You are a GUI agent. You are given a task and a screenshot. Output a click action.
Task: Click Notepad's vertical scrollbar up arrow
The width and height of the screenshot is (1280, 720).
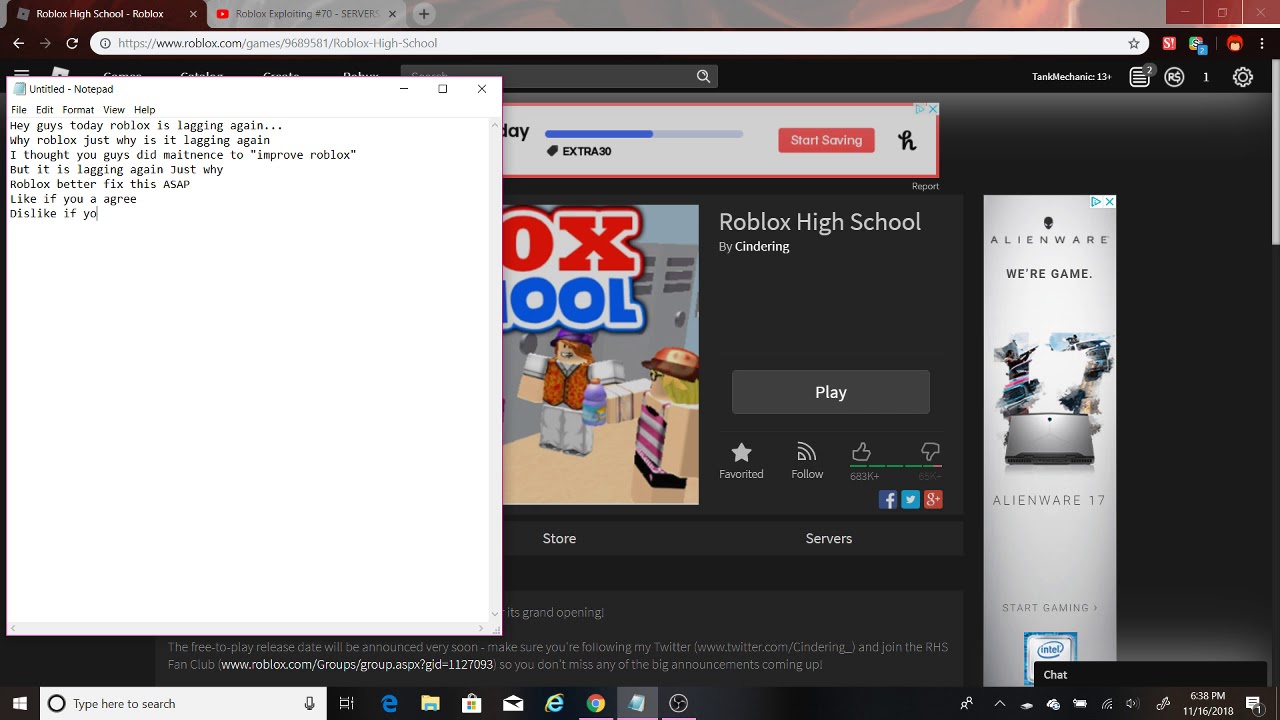[495, 125]
